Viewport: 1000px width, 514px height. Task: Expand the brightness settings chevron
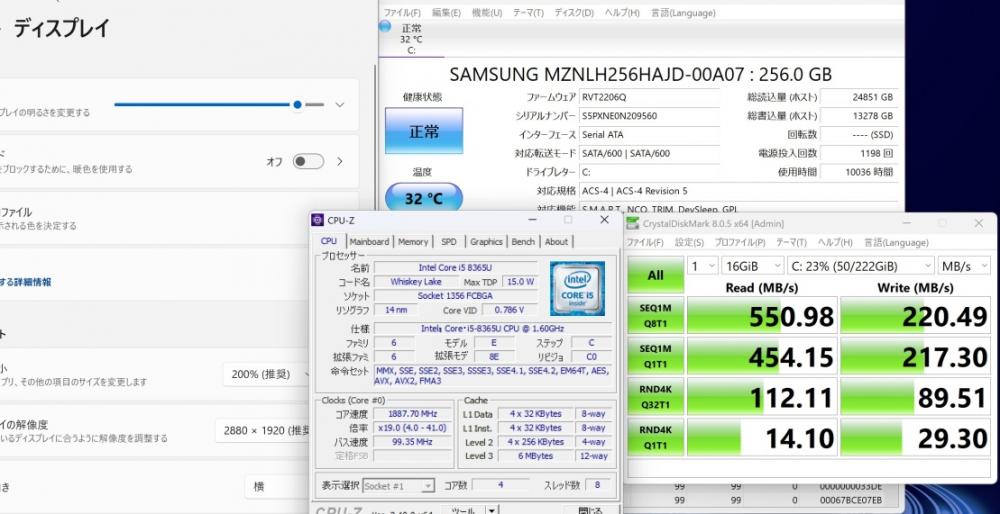point(340,105)
